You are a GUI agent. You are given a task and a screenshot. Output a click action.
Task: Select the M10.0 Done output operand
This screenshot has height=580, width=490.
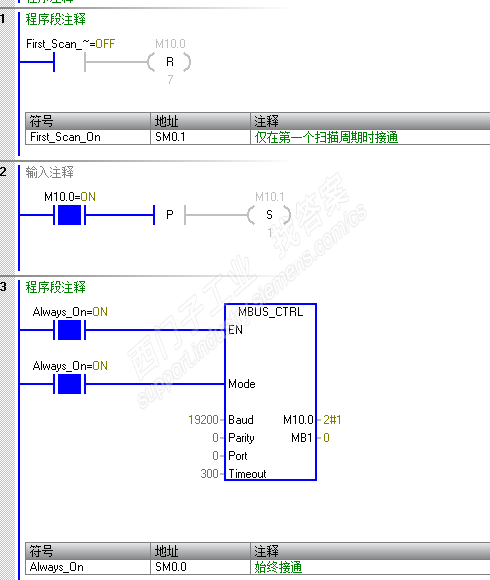[x=298, y=420]
